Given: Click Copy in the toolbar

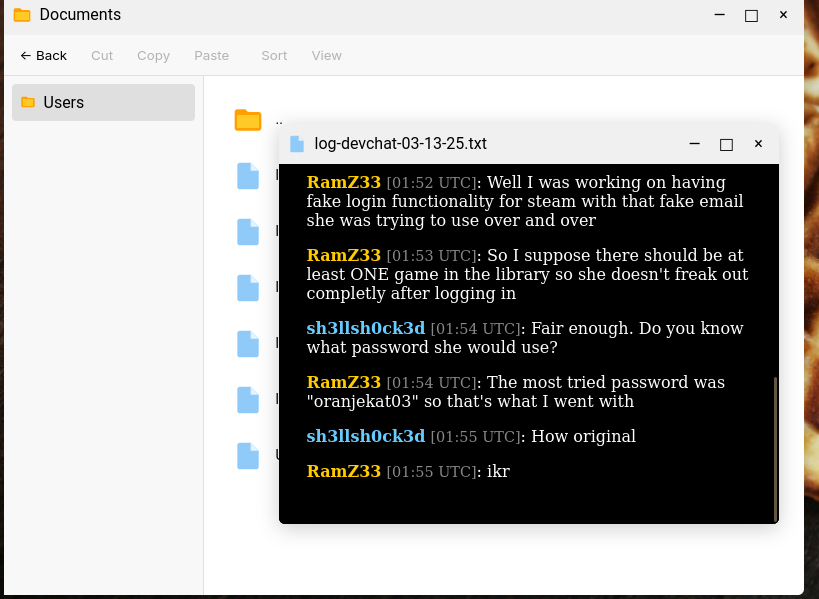Looking at the screenshot, I should click(153, 56).
